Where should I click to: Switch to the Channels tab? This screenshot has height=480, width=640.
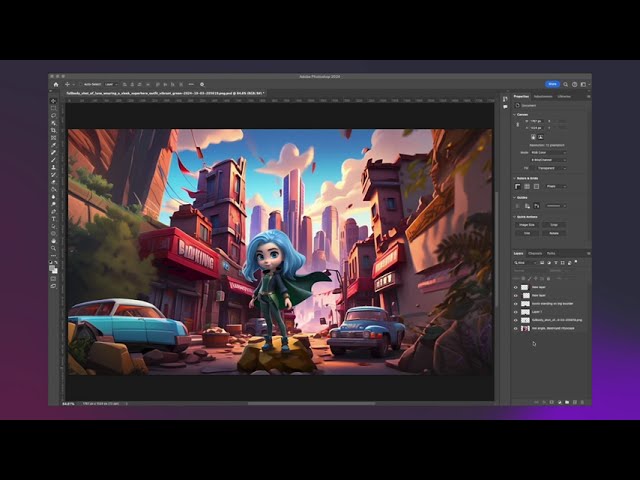(535, 253)
